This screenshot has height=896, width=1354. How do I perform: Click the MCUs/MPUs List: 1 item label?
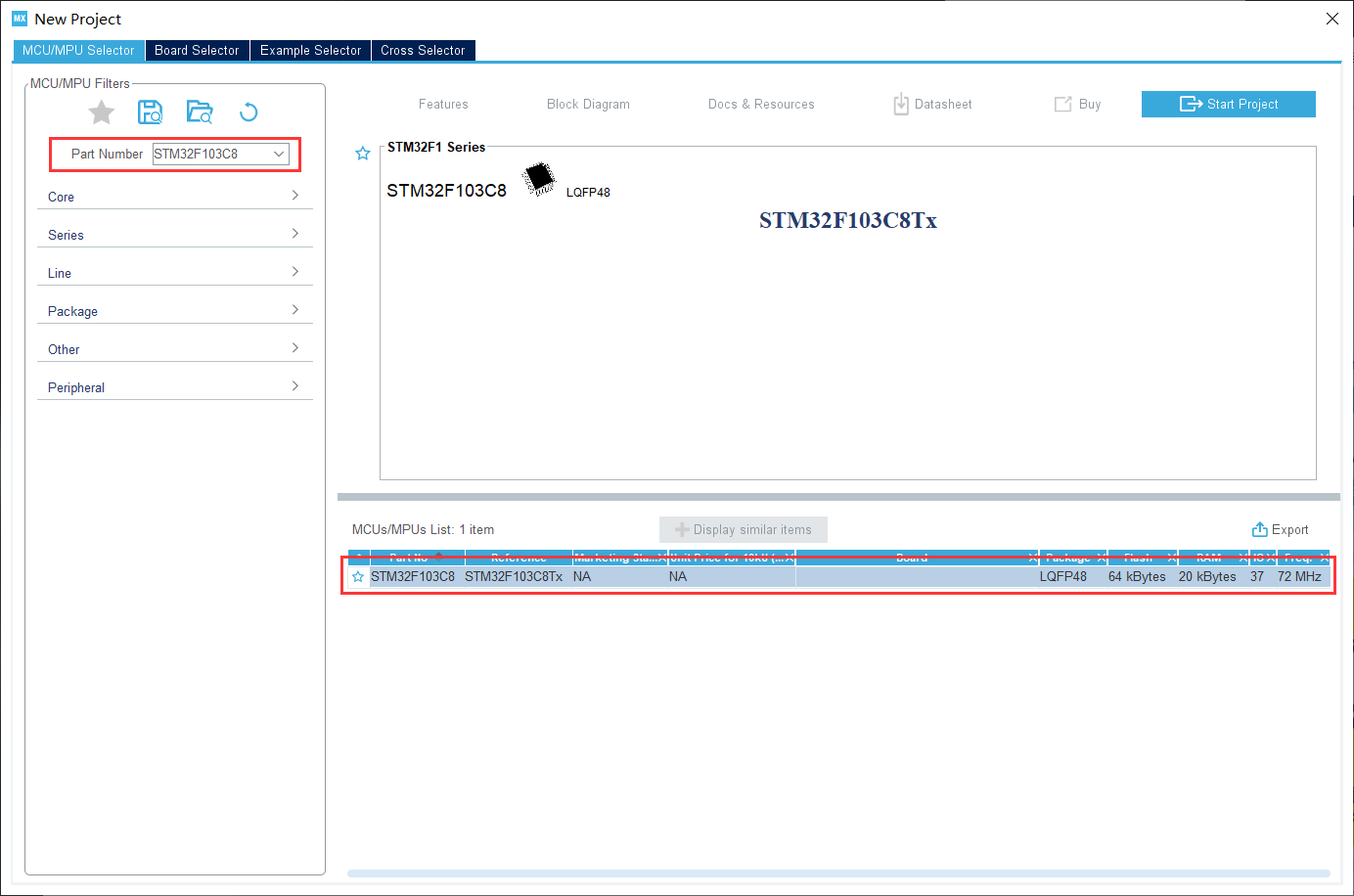[x=423, y=530]
